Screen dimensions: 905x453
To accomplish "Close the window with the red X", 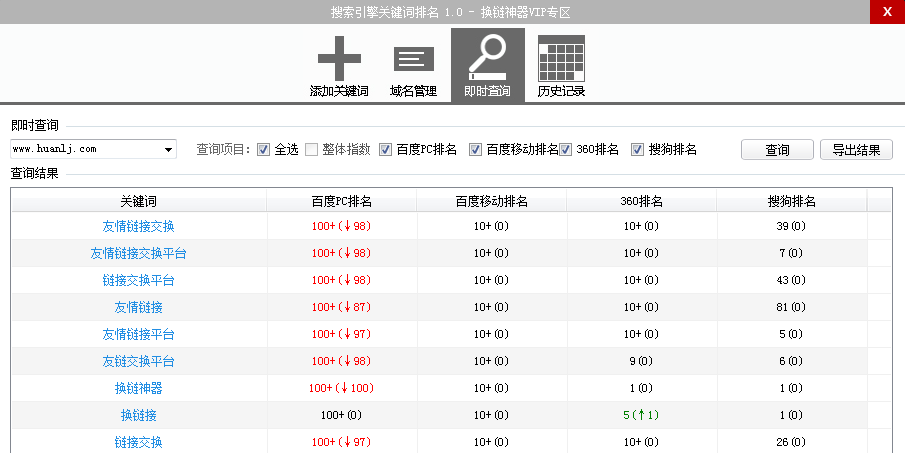I will (x=887, y=12).
